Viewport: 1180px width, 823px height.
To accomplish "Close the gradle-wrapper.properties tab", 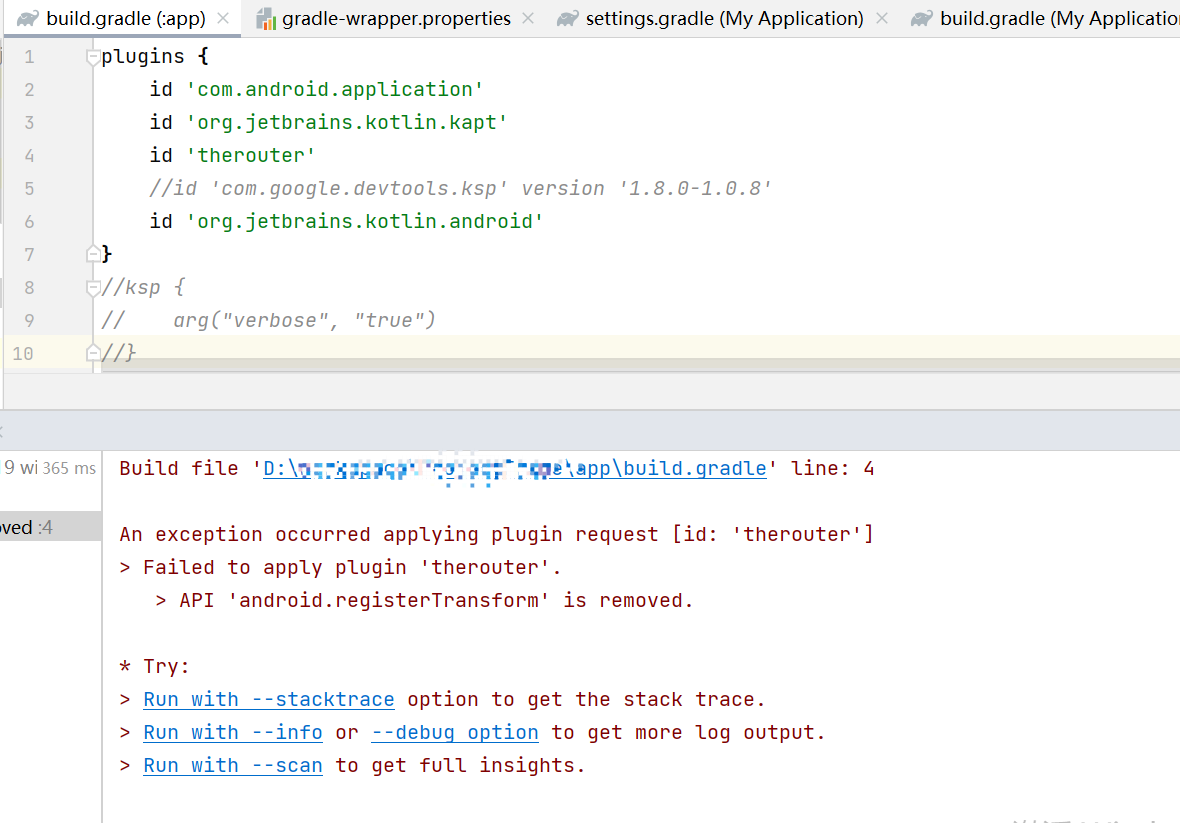I will [527, 17].
